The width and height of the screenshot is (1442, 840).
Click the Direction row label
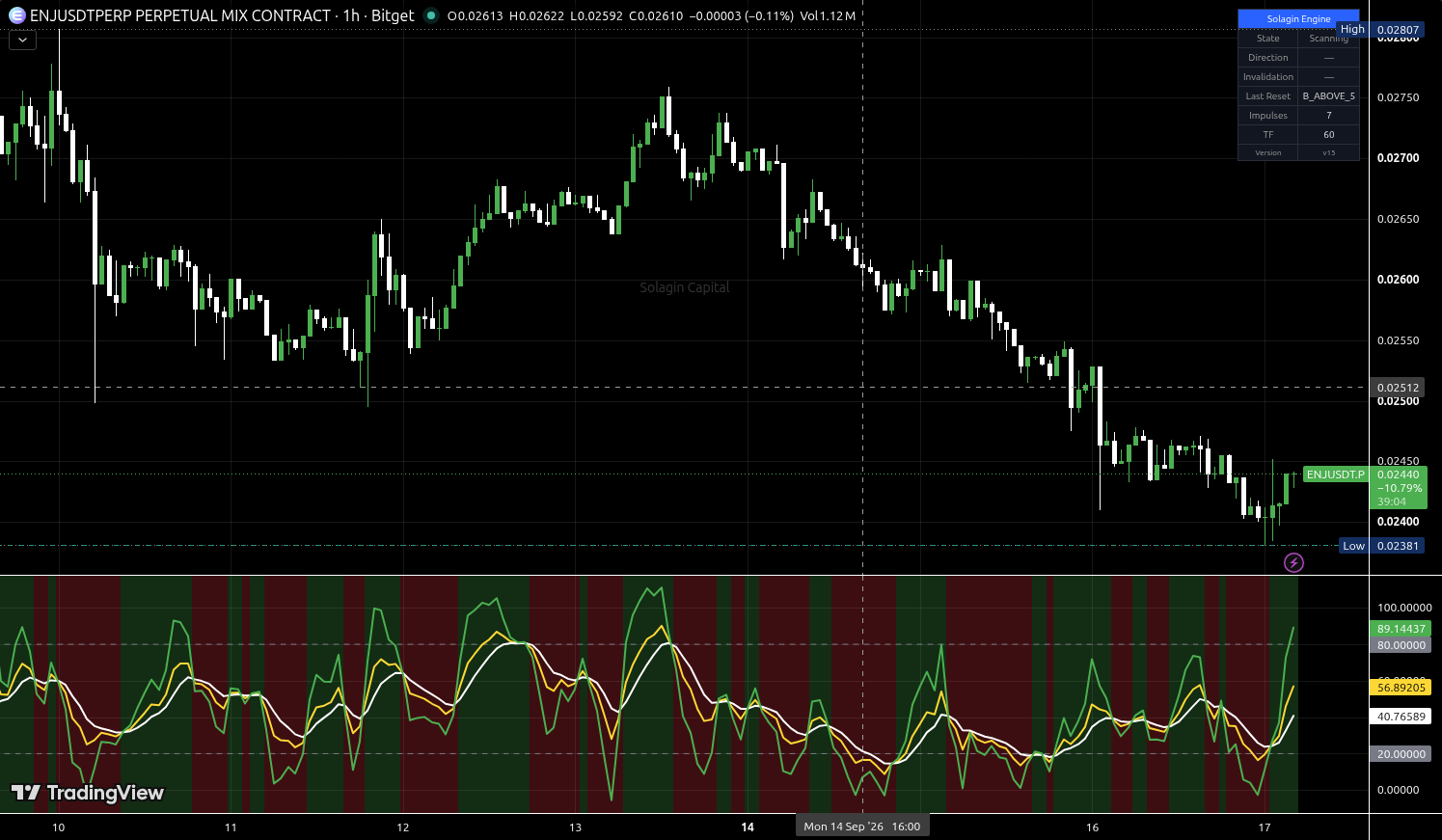coord(1267,58)
